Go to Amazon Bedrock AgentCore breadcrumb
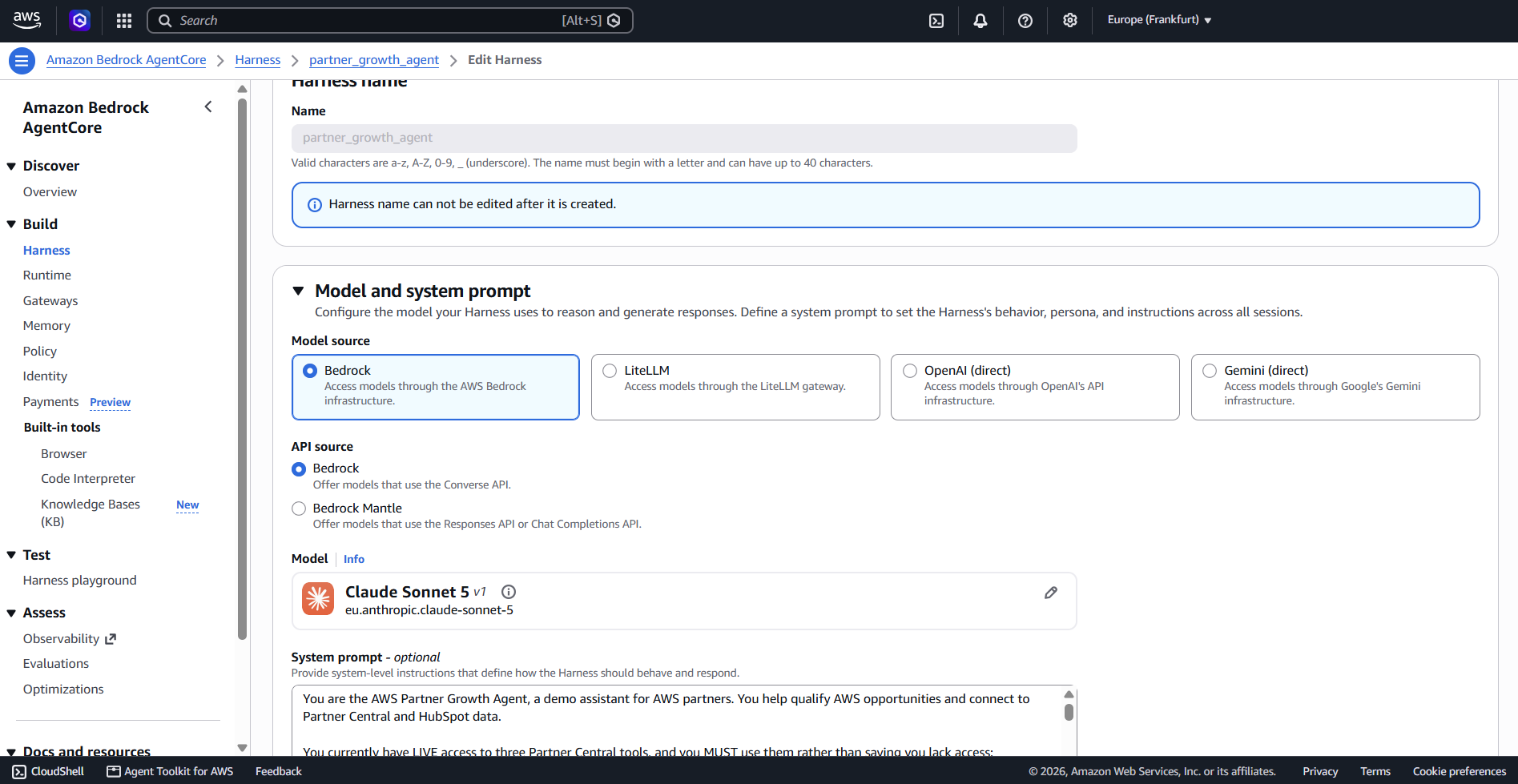 click(x=126, y=60)
